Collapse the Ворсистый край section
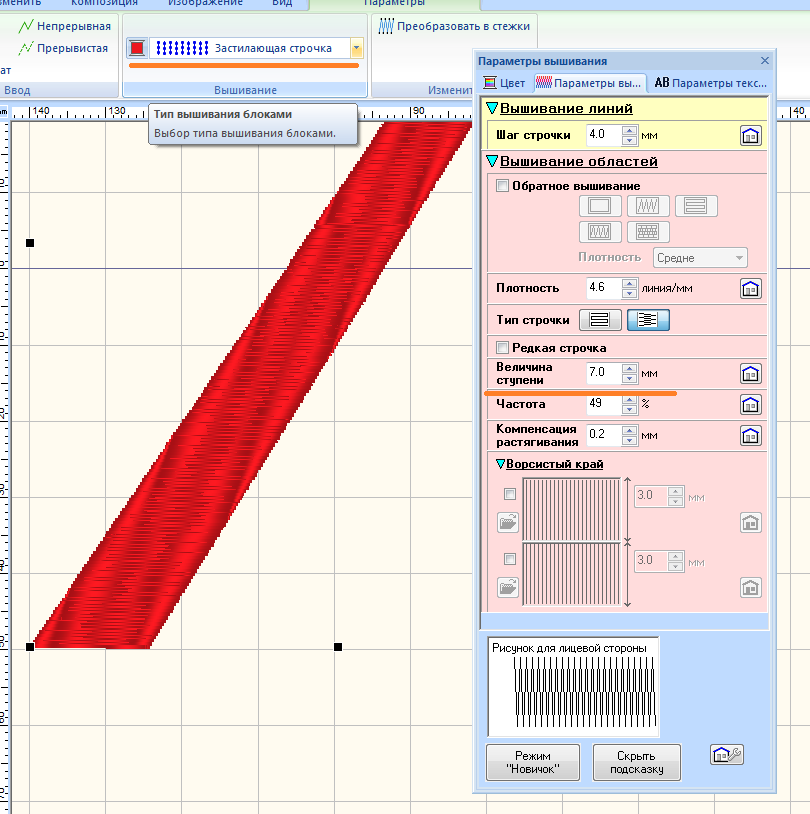 tap(501, 464)
